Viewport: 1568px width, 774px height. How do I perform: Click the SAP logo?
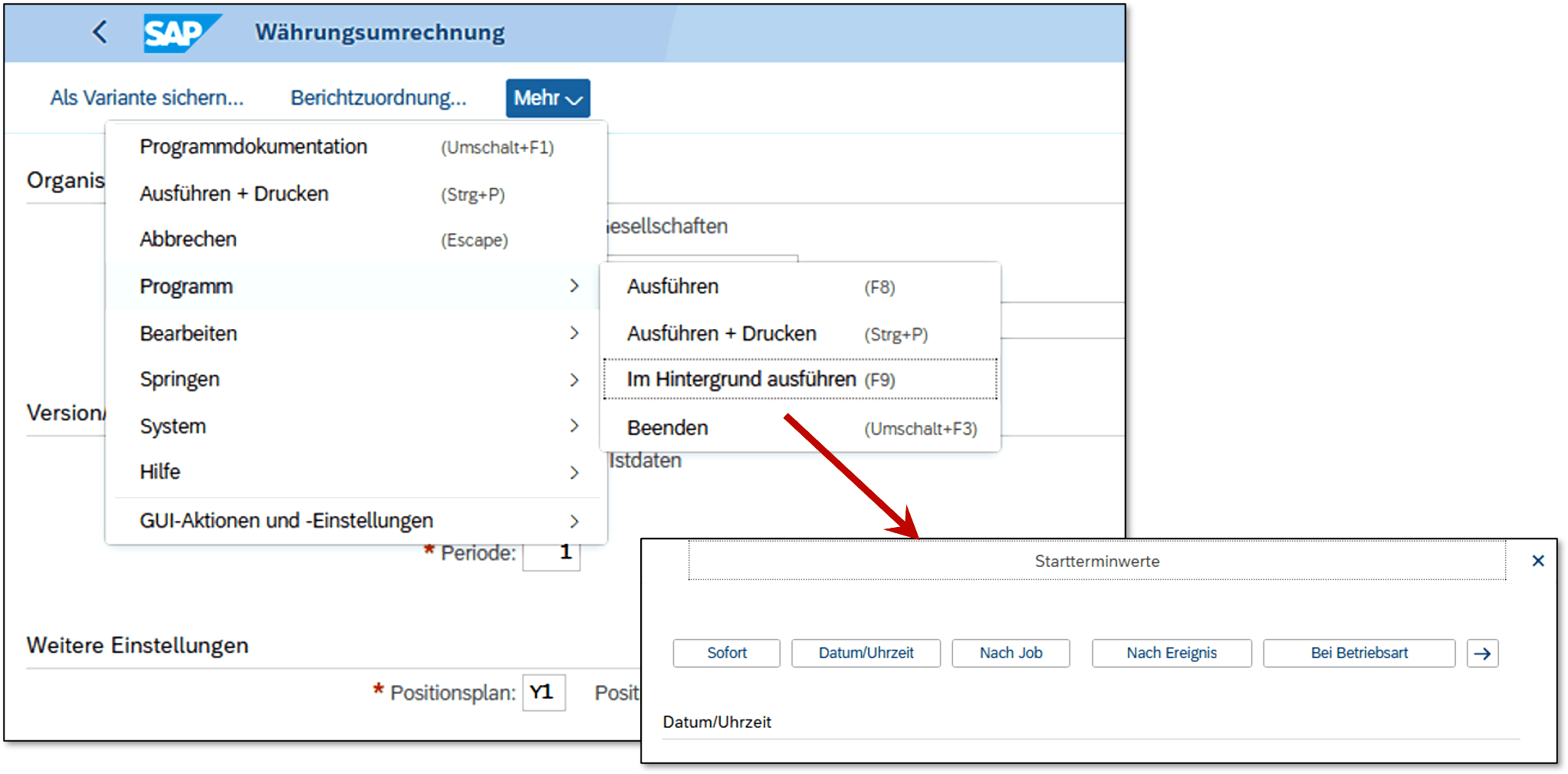[x=179, y=33]
